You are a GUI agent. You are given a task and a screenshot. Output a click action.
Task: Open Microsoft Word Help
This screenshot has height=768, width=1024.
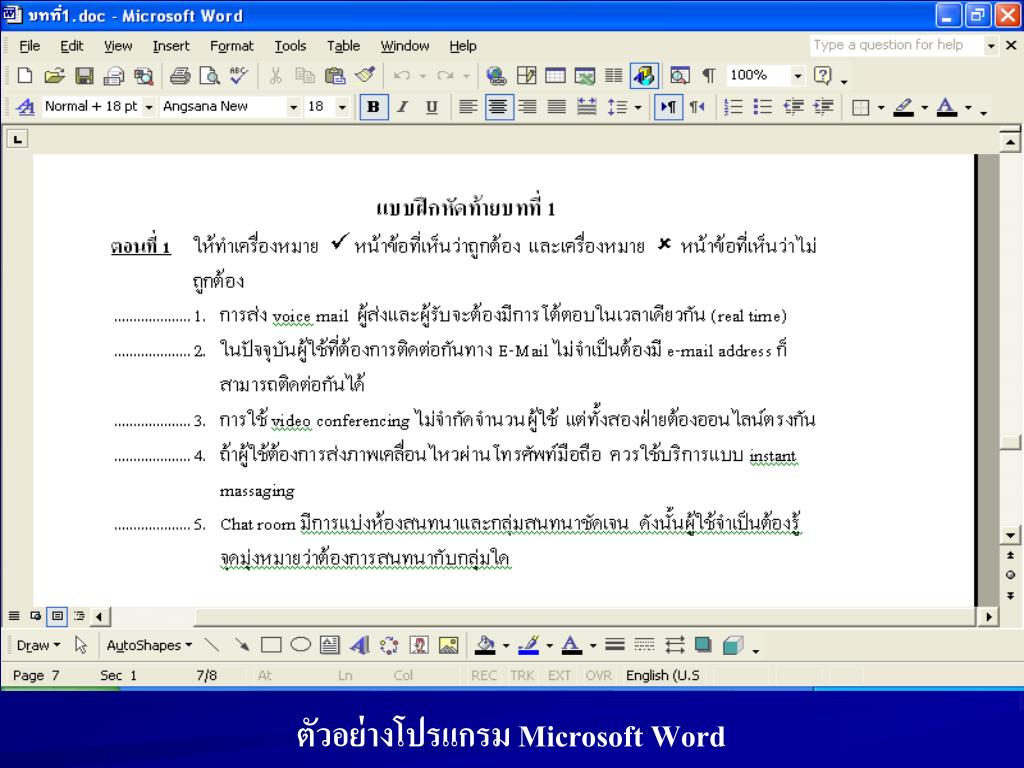pos(823,76)
